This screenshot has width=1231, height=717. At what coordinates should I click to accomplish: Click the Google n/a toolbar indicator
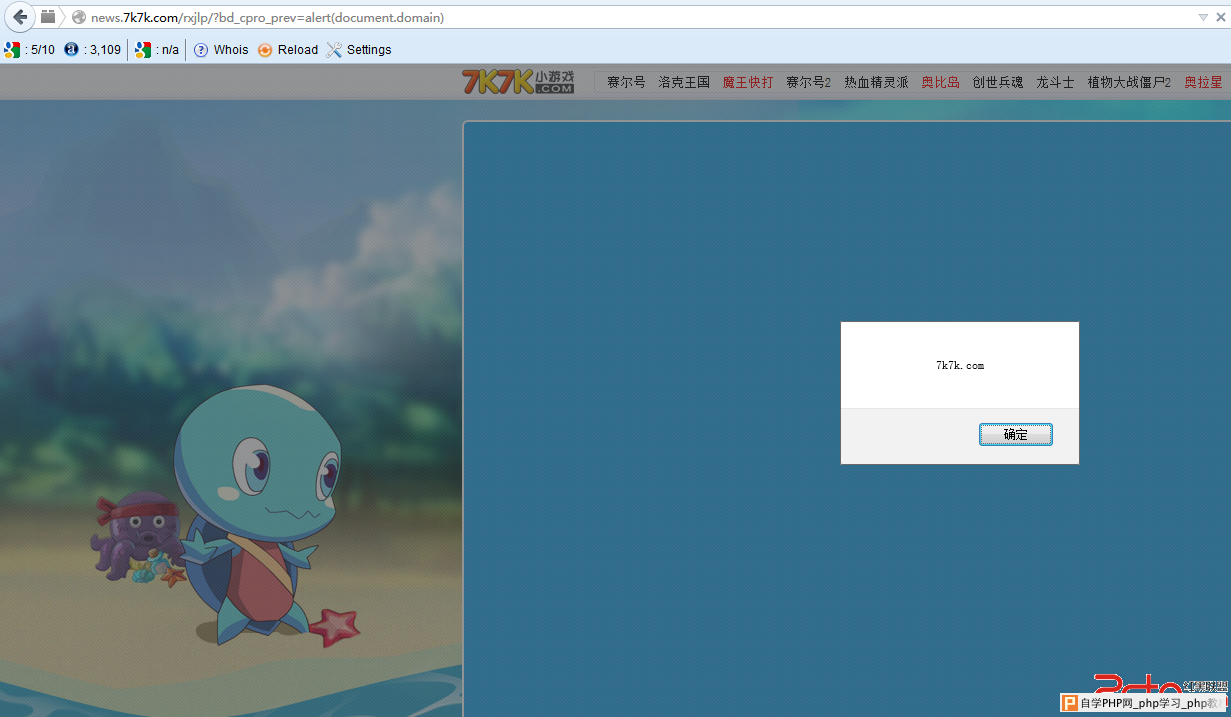[157, 49]
